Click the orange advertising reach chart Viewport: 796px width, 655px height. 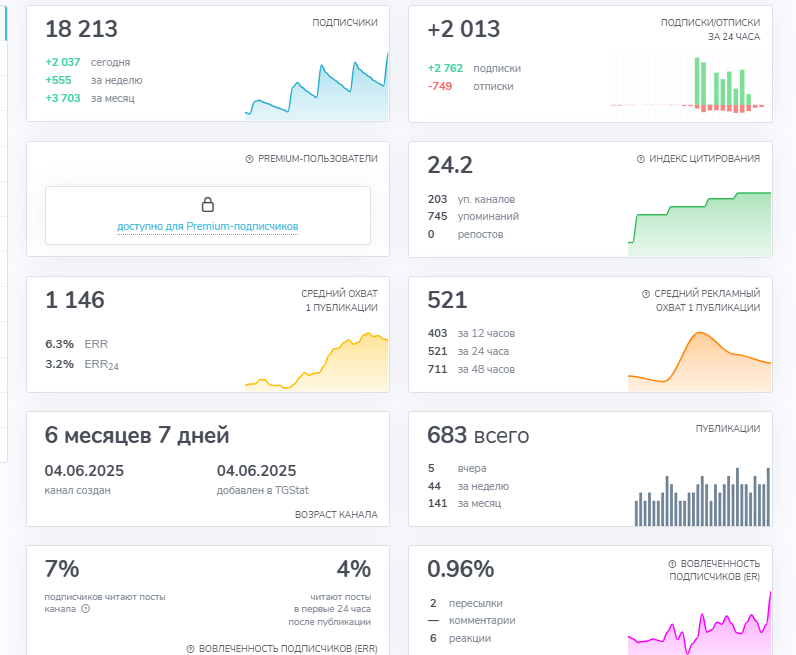click(700, 362)
